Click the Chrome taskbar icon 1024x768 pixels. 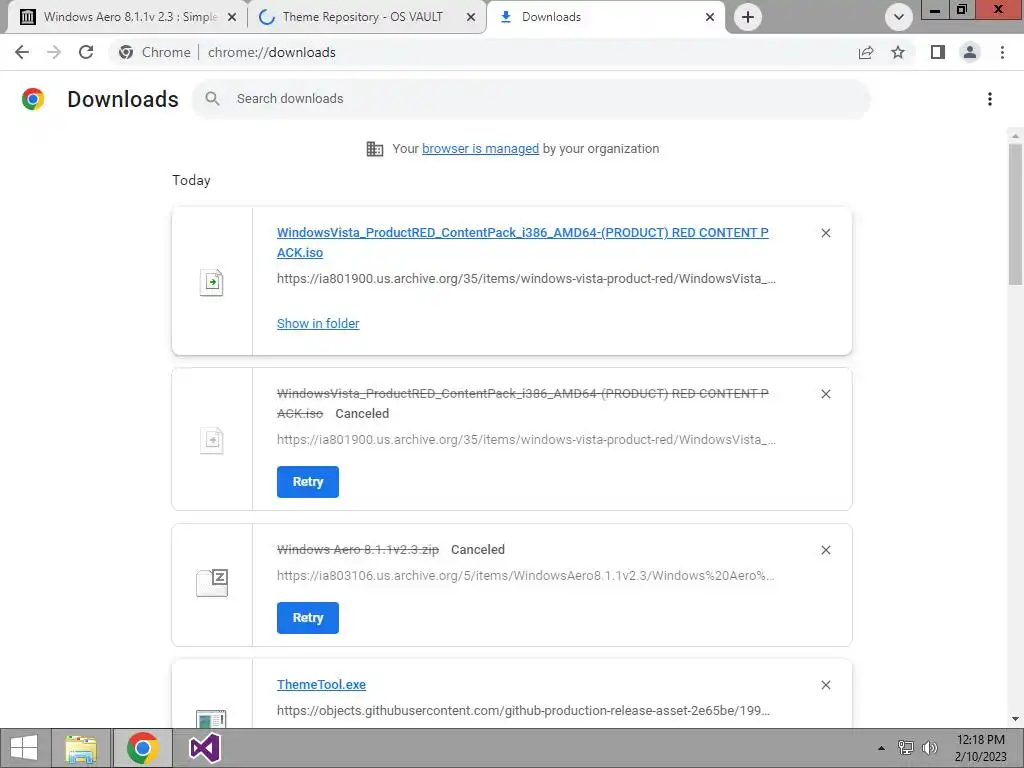pyautogui.click(x=142, y=748)
